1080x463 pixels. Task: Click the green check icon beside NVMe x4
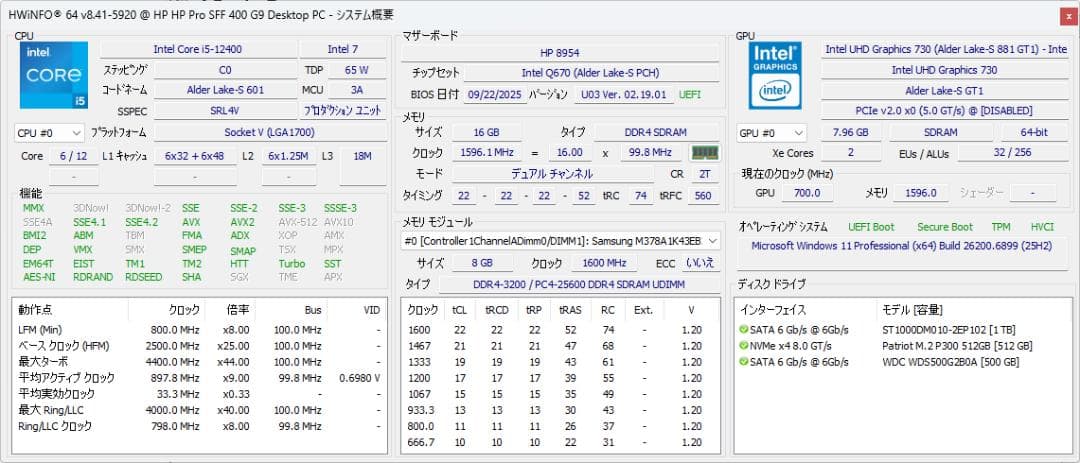coord(743,346)
